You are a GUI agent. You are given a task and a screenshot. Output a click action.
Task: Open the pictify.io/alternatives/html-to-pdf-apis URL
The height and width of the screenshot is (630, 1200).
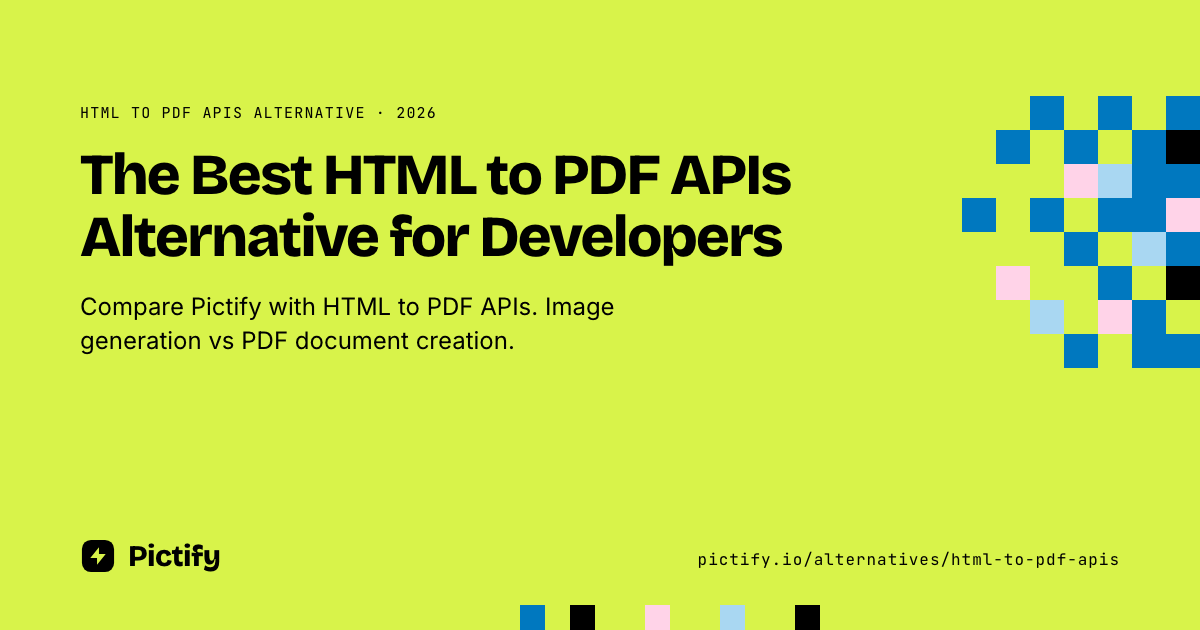click(x=908, y=559)
